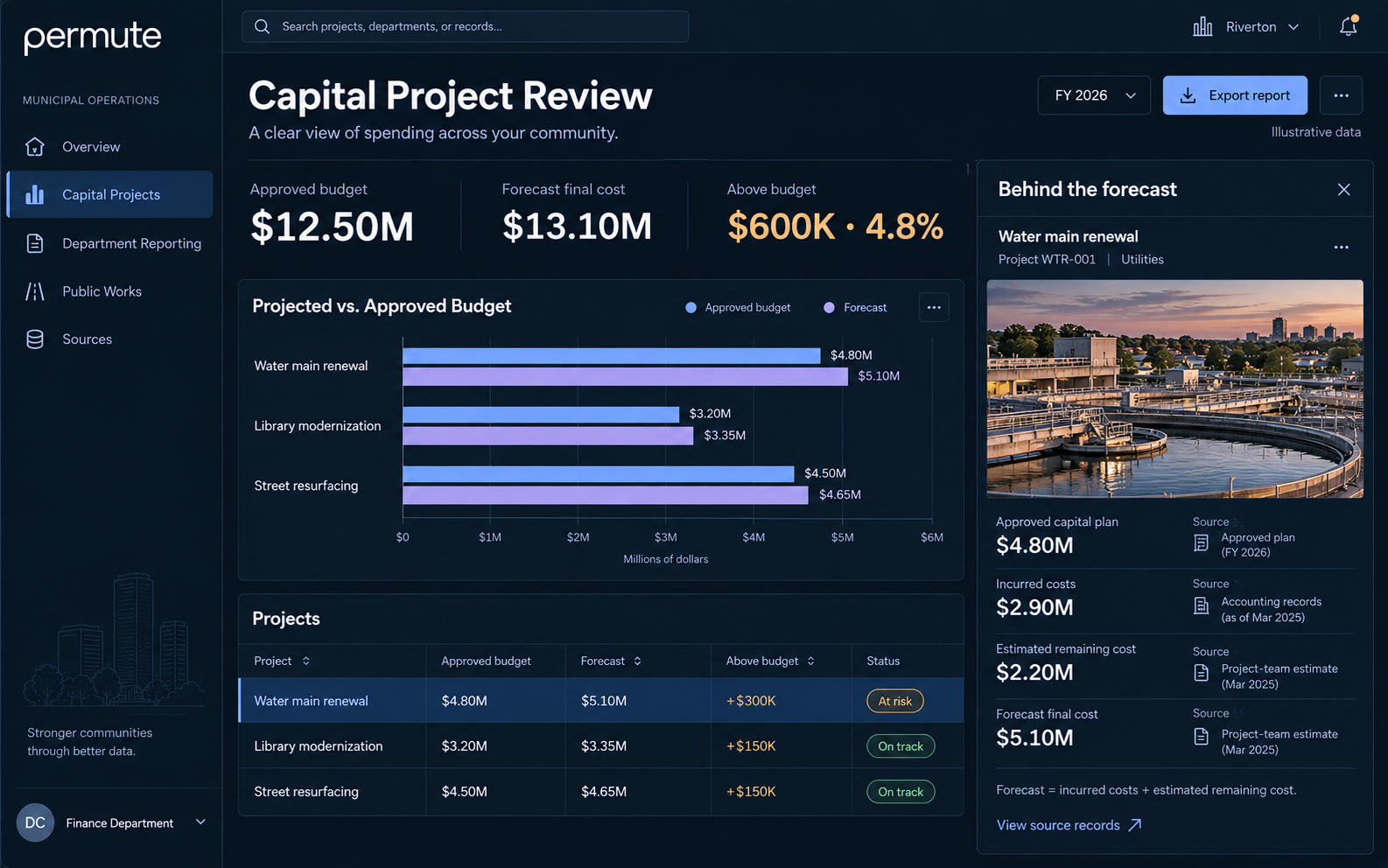
Task: Click the Export report button
Action: pyautogui.click(x=1235, y=95)
